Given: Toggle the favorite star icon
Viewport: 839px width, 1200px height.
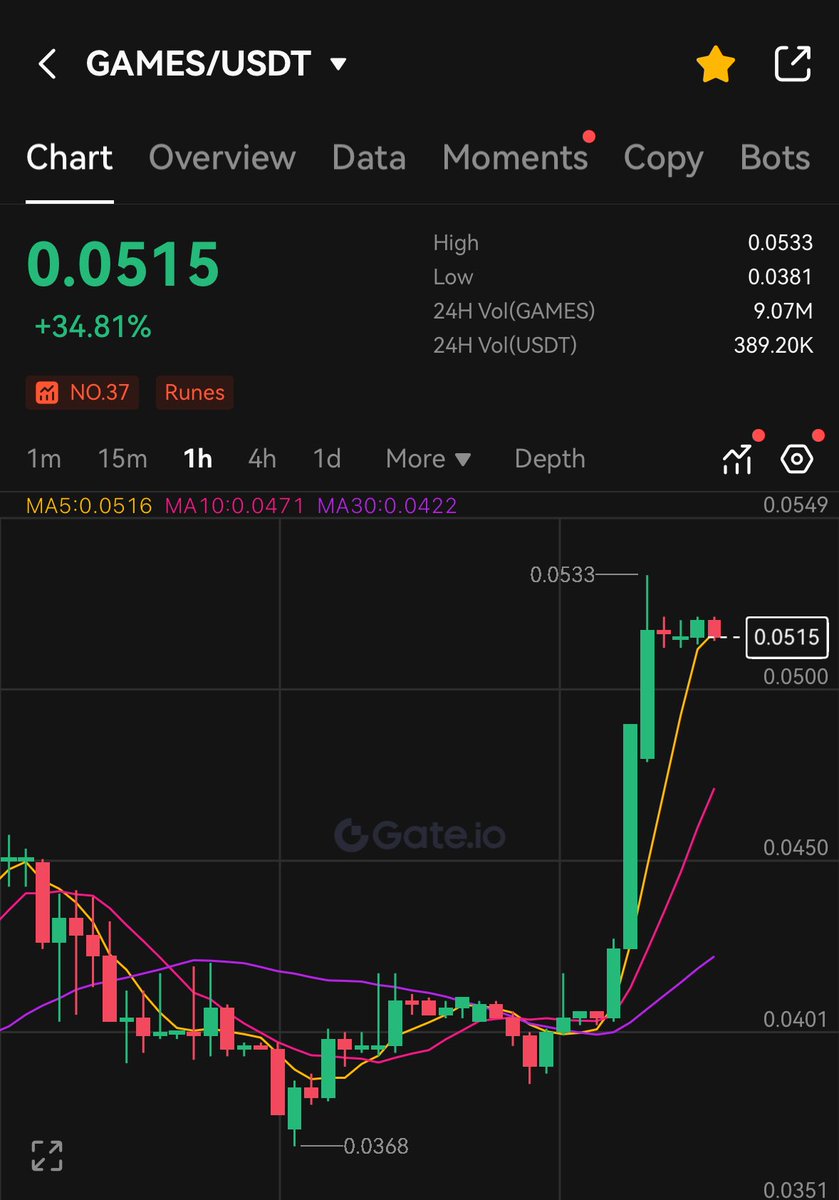Looking at the screenshot, I should (715, 65).
